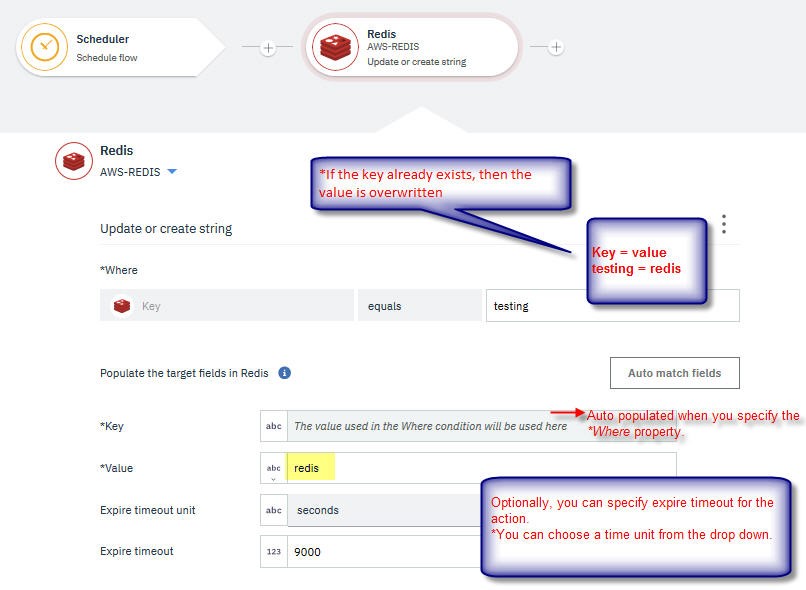Click the 'Expire timeout unit' label
Viewport: 806px width, 590px height.
pos(148,510)
